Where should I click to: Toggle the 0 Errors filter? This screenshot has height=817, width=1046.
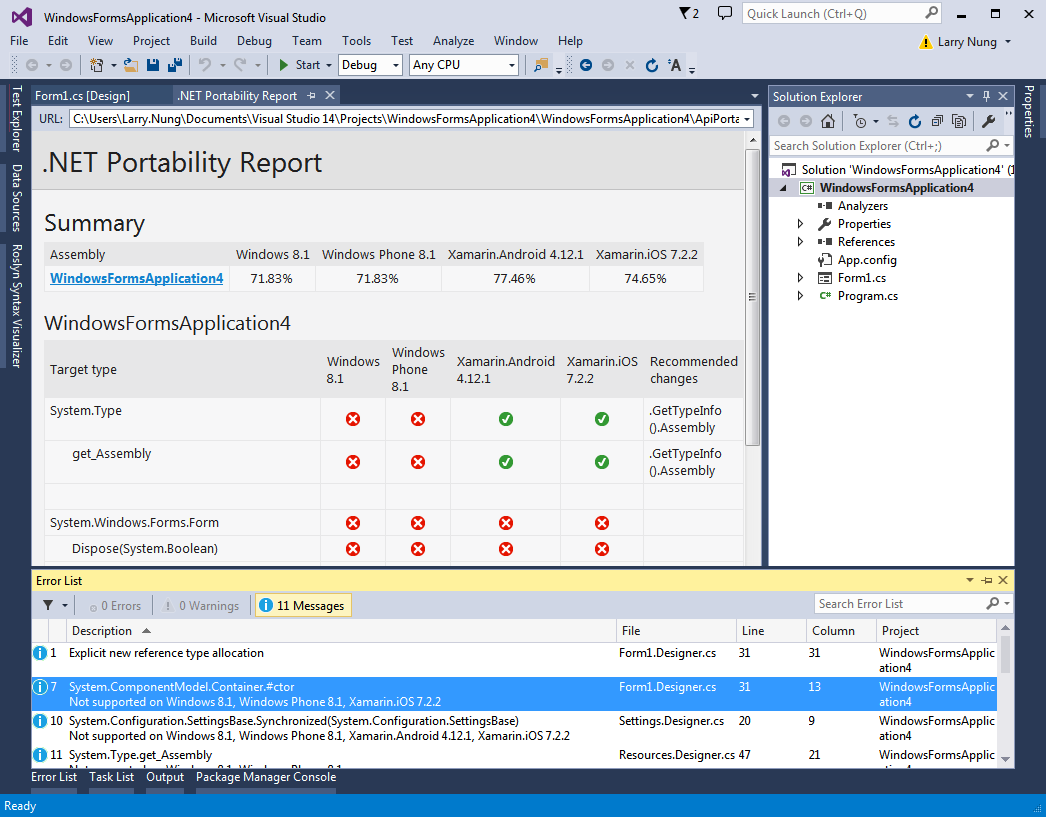click(x=115, y=606)
